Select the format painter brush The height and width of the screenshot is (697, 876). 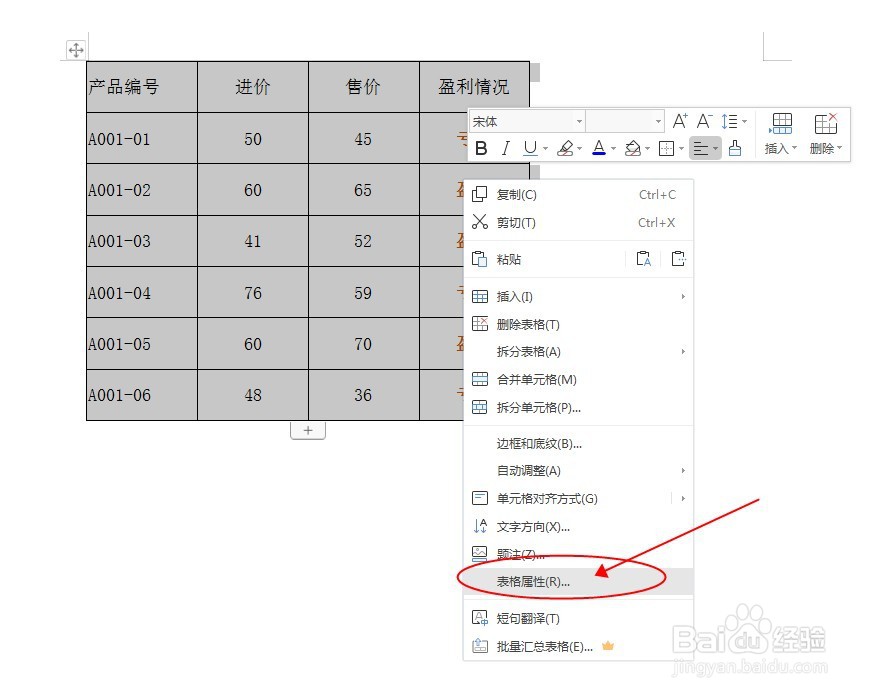tap(735, 149)
